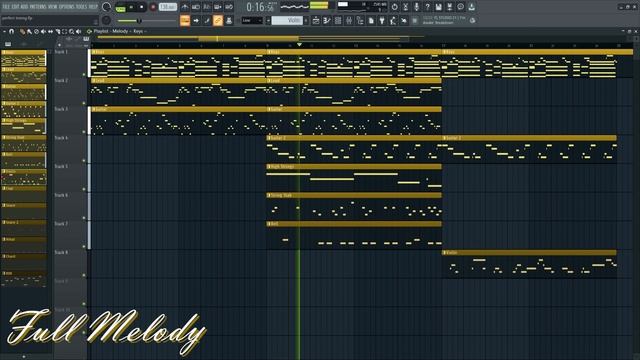Image resolution: width=640 pixels, height=360 pixels.
Task: Open the PATTERNS menu
Action: (38, 7)
